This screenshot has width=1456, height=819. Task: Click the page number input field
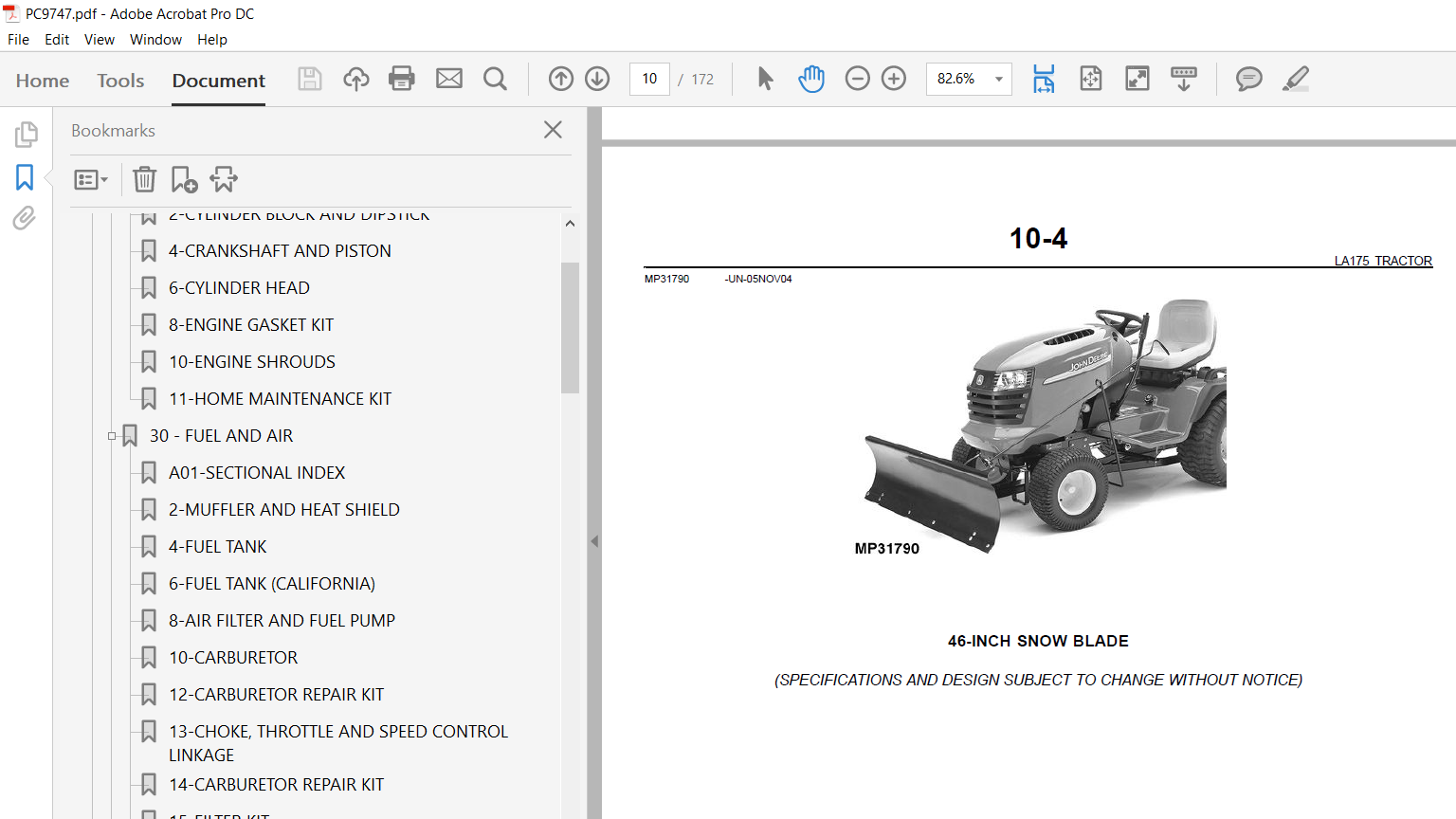click(649, 79)
